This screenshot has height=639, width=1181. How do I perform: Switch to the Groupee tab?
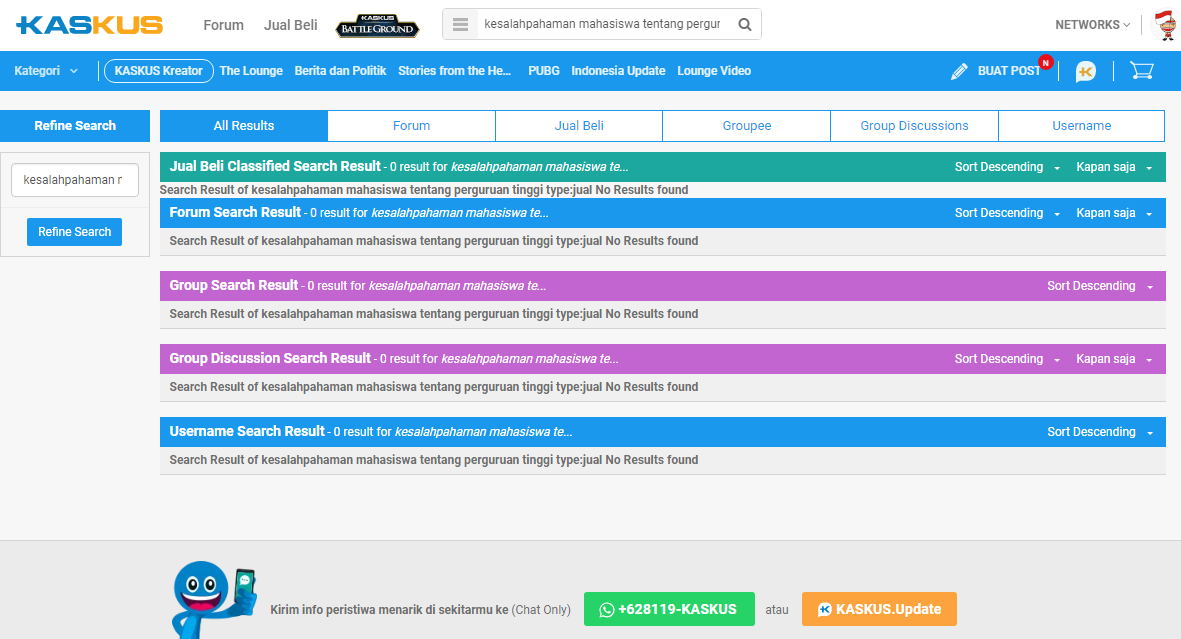(x=746, y=126)
